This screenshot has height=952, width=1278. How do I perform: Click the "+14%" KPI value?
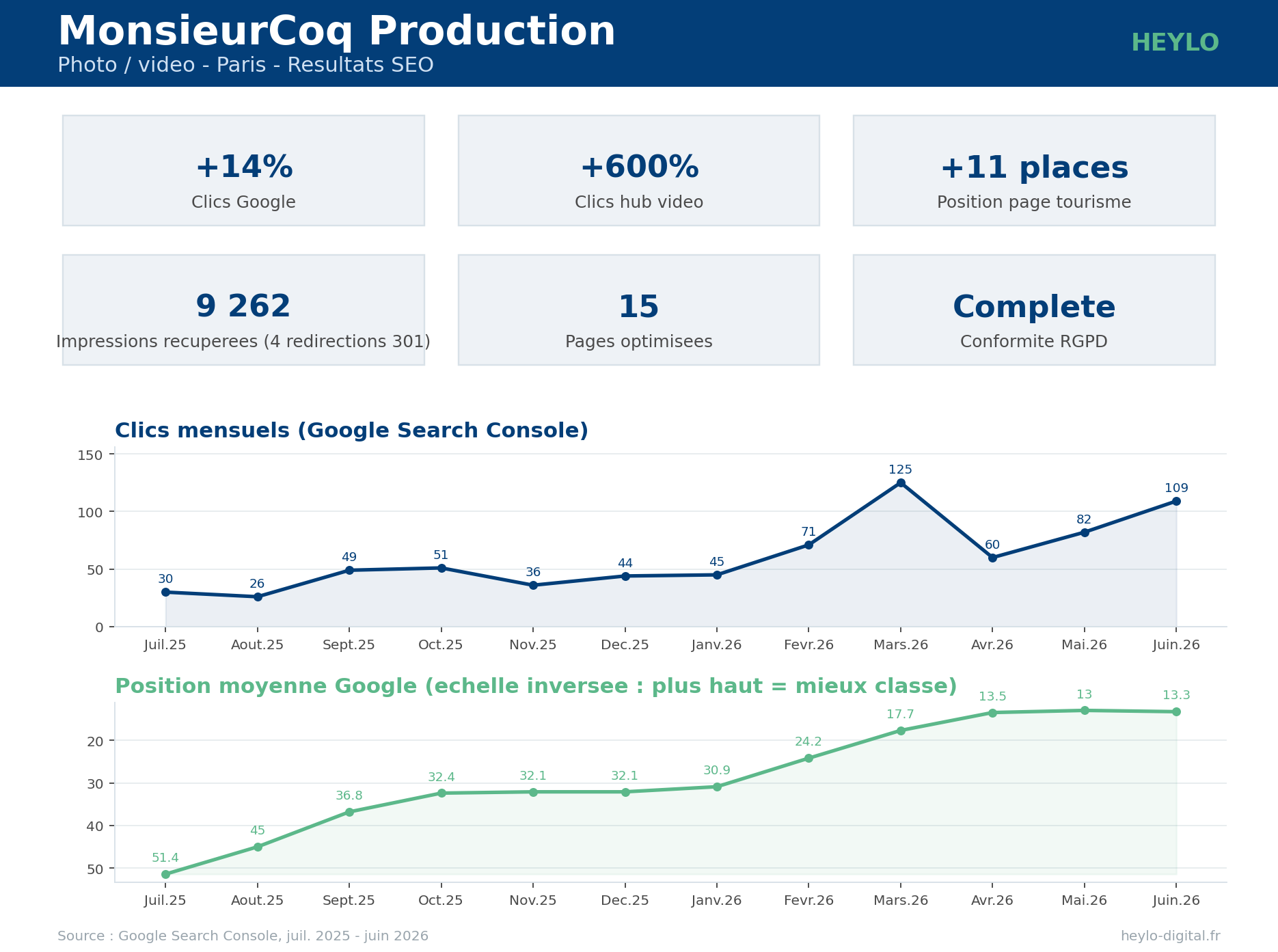click(244, 167)
